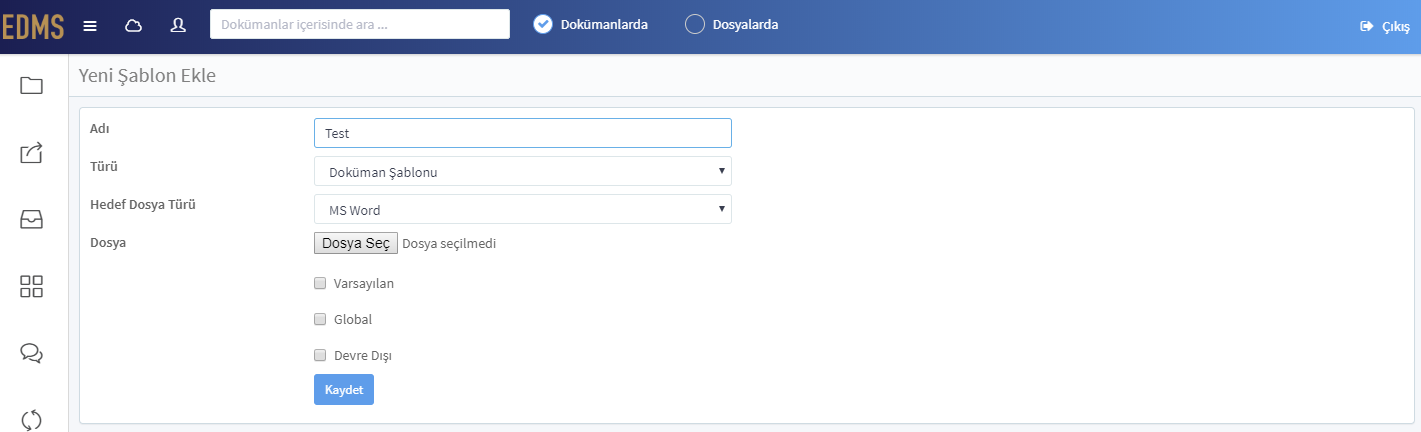Open the chat bubbles sidebar icon

[31, 353]
